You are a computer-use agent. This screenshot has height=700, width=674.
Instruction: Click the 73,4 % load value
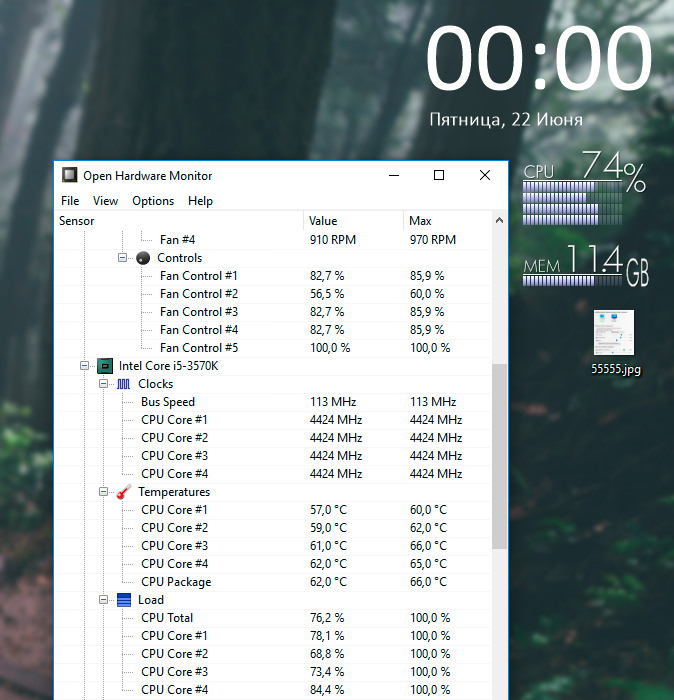click(x=327, y=672)
